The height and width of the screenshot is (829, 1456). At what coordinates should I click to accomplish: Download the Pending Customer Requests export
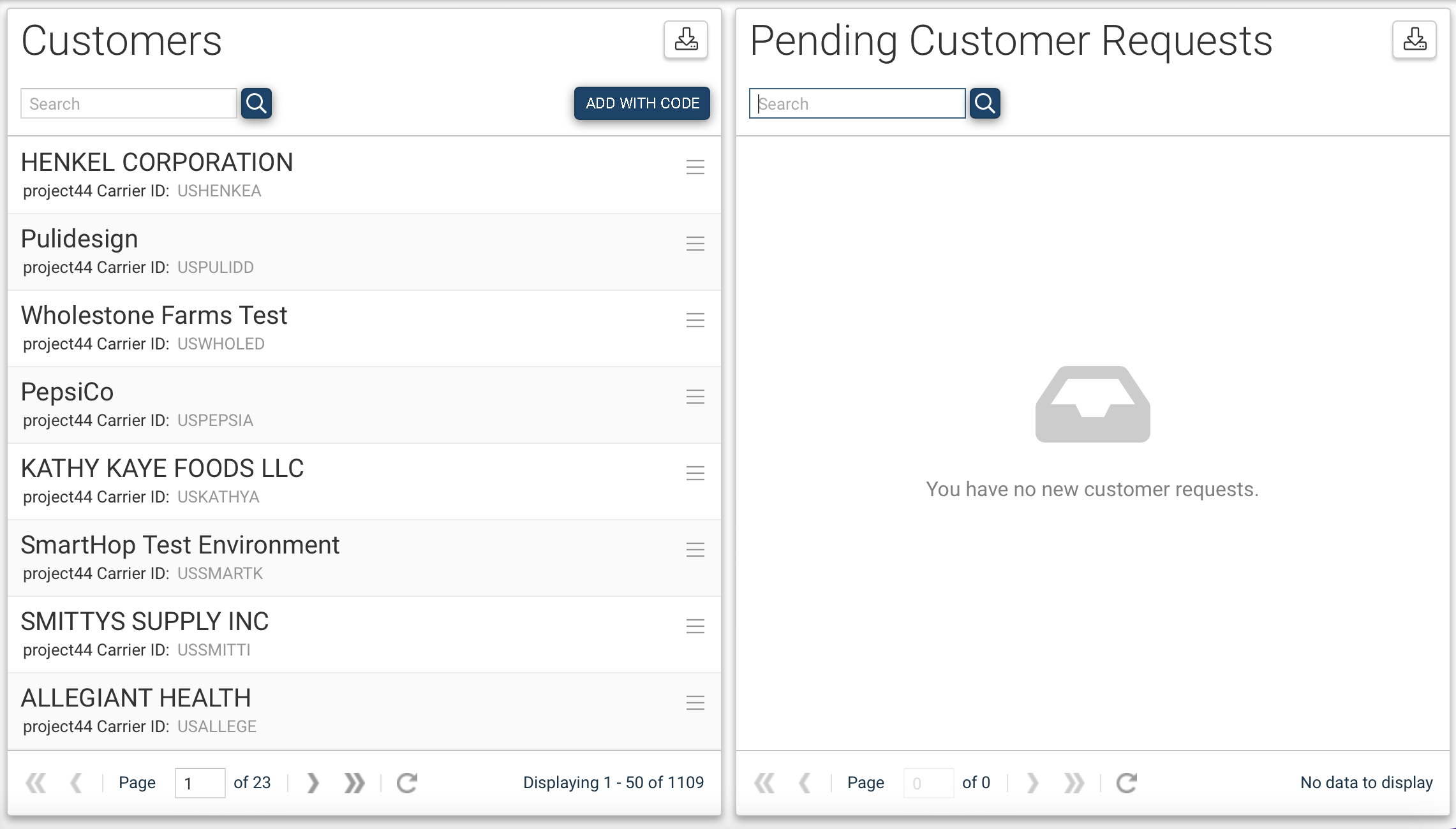click(x=1415, y=40)
